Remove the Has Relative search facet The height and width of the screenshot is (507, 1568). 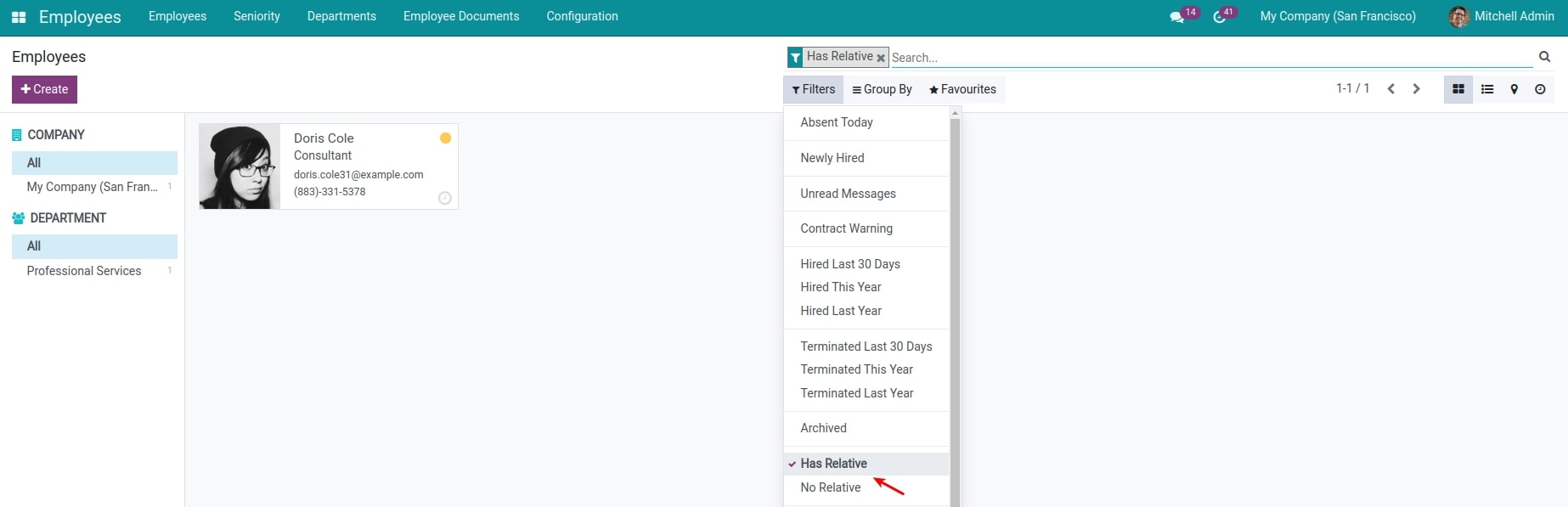click(x=881, y=57)
